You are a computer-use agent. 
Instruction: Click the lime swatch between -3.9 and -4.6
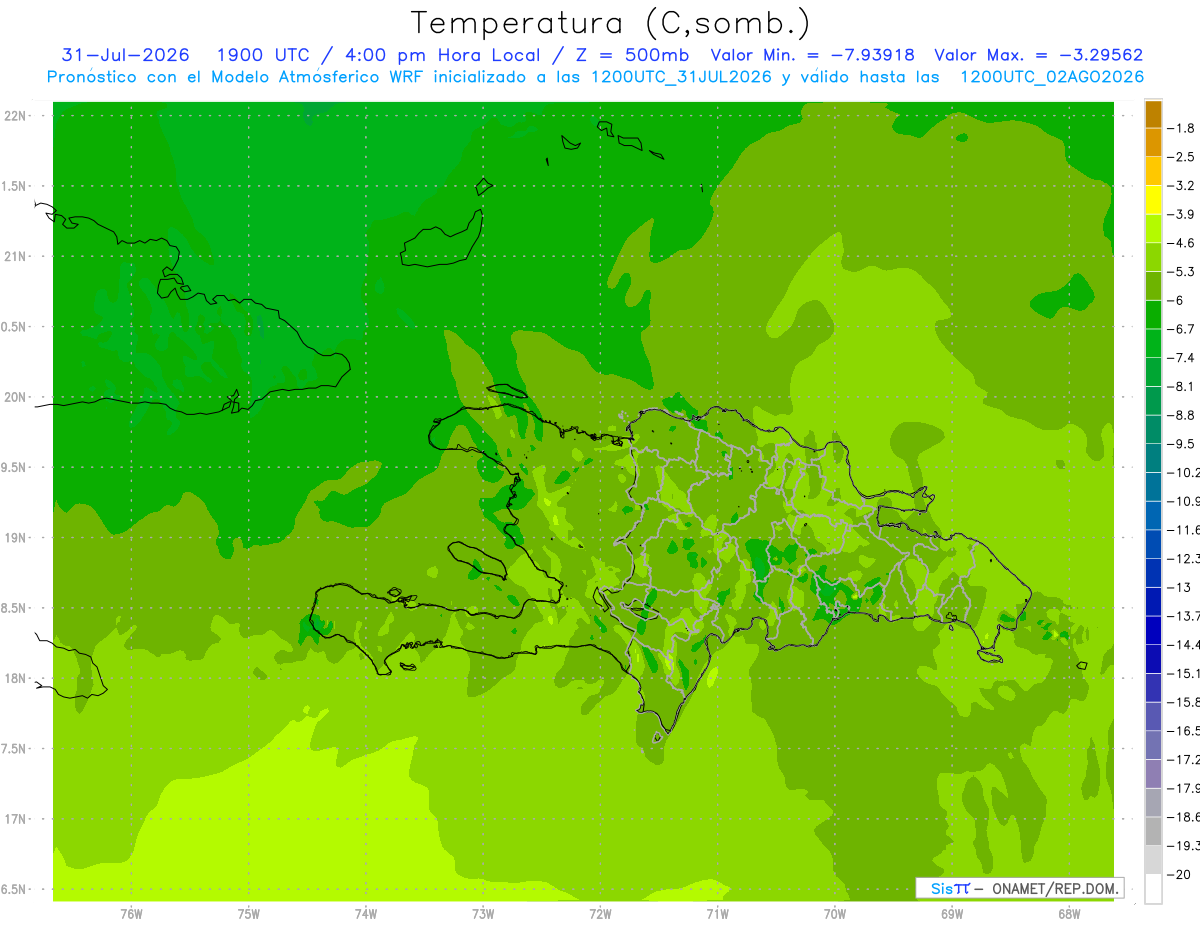click(1153, 228)
